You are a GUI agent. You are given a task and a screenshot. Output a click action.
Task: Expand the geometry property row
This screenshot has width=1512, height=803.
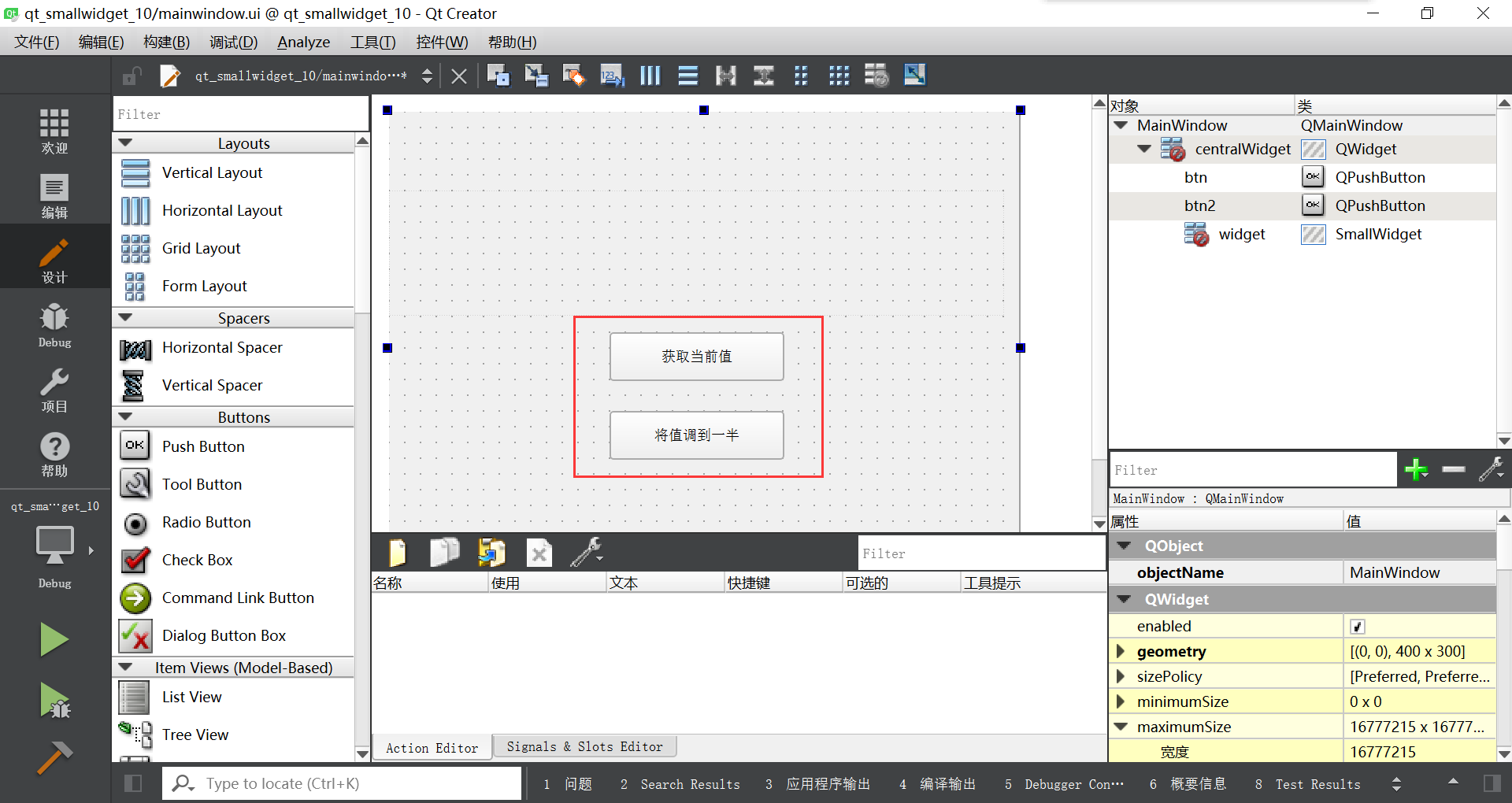click(1121, 651)
